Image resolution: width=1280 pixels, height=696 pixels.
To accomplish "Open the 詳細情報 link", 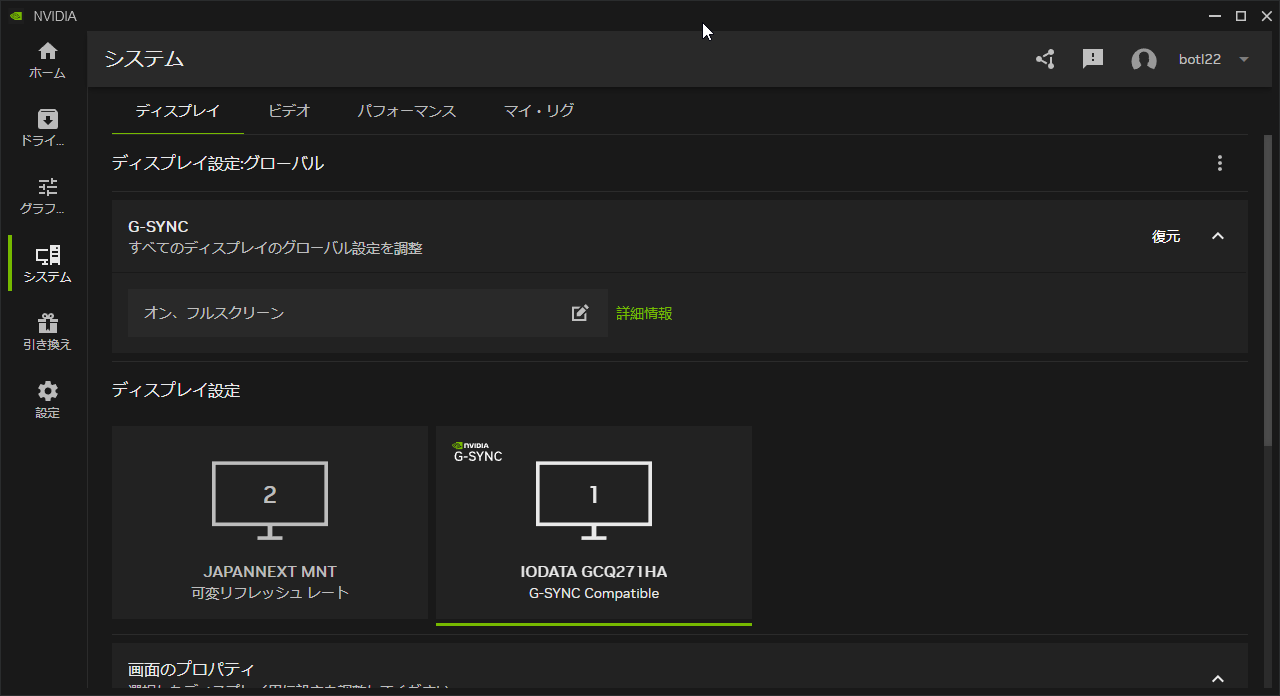I will click(x=644, y=313).
